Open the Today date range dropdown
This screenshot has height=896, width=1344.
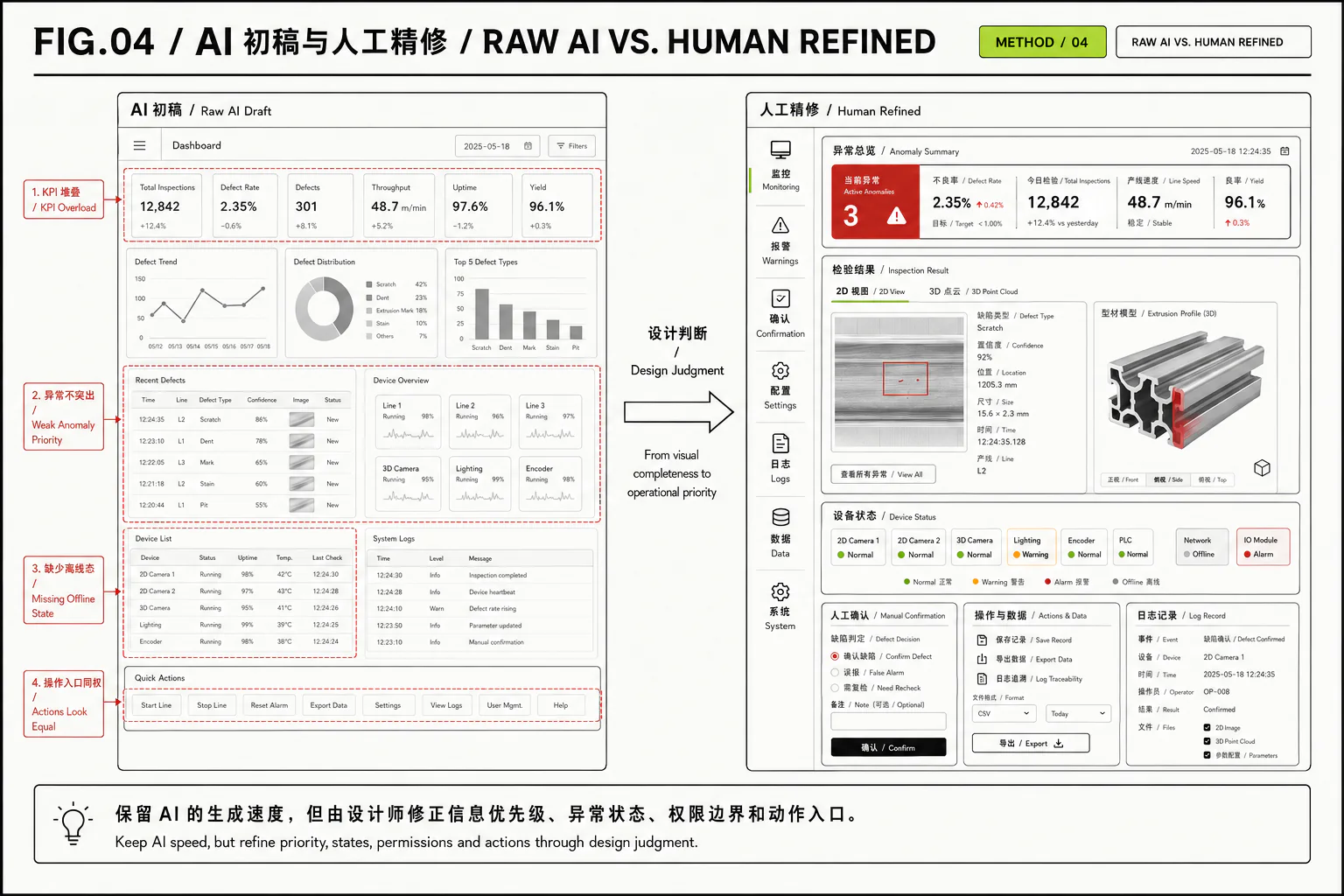click(x=1079, y=713)
